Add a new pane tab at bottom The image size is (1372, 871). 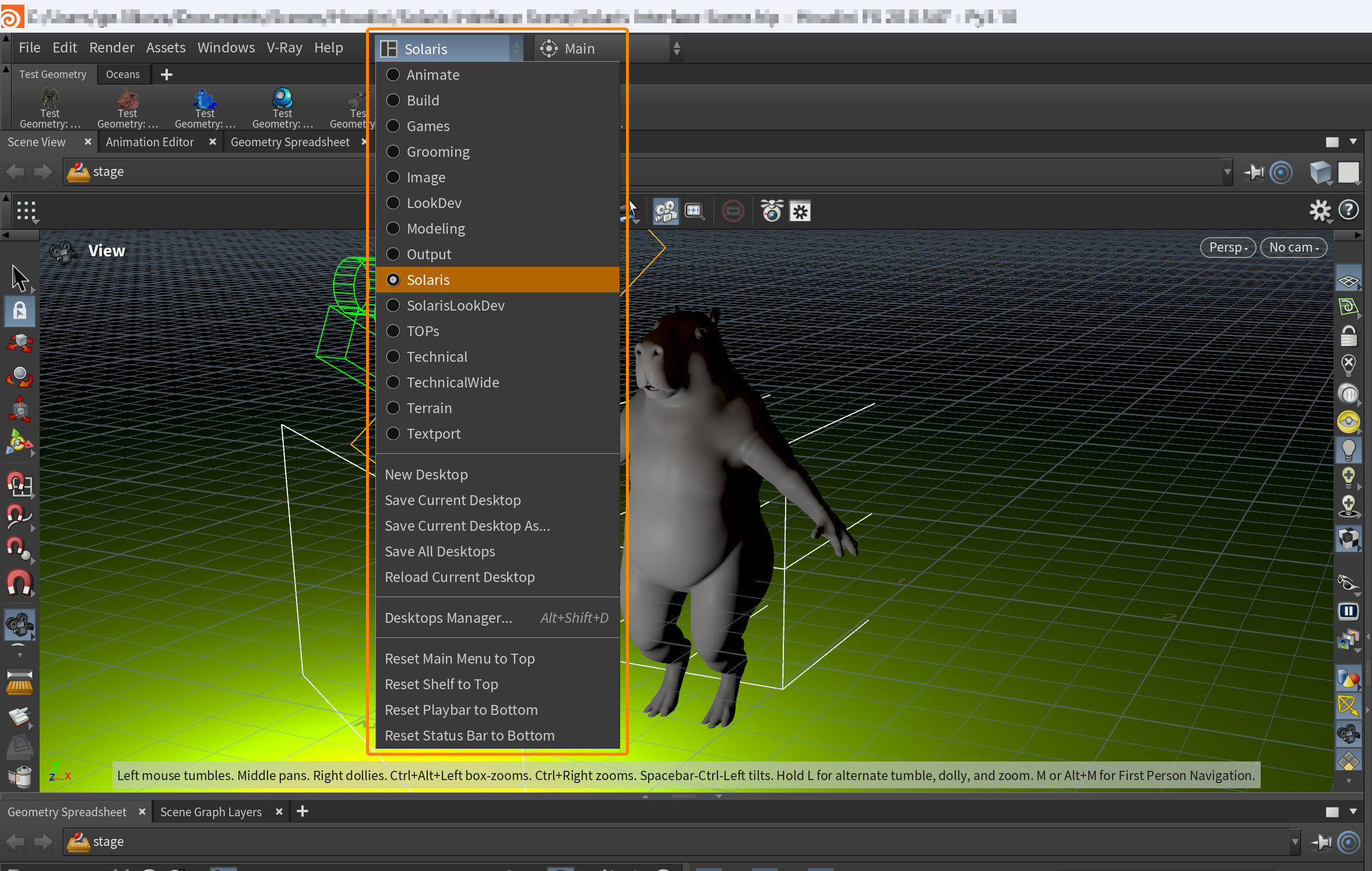click(302, 811)
